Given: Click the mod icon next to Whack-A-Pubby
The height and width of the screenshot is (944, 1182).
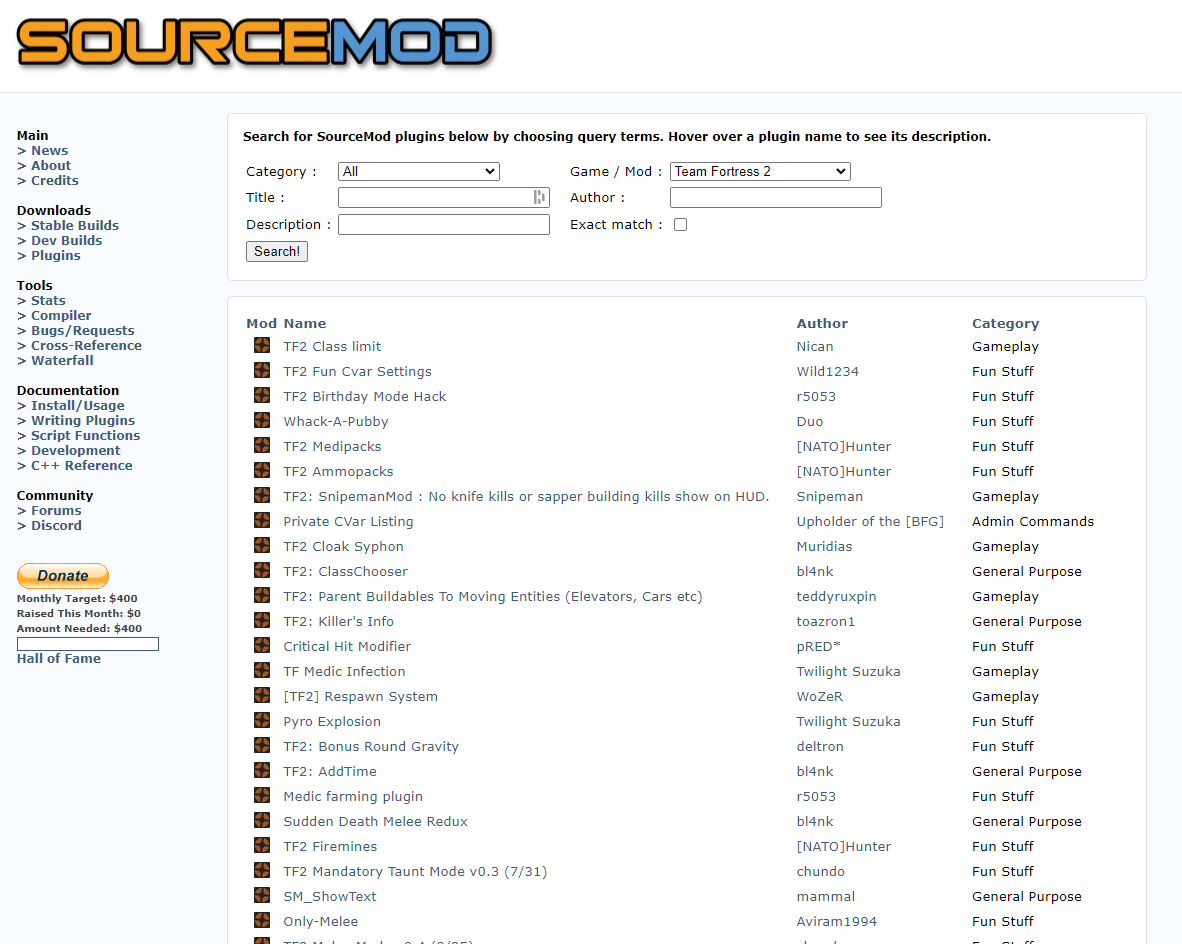Looking at the screenshot, I should 262,420.
